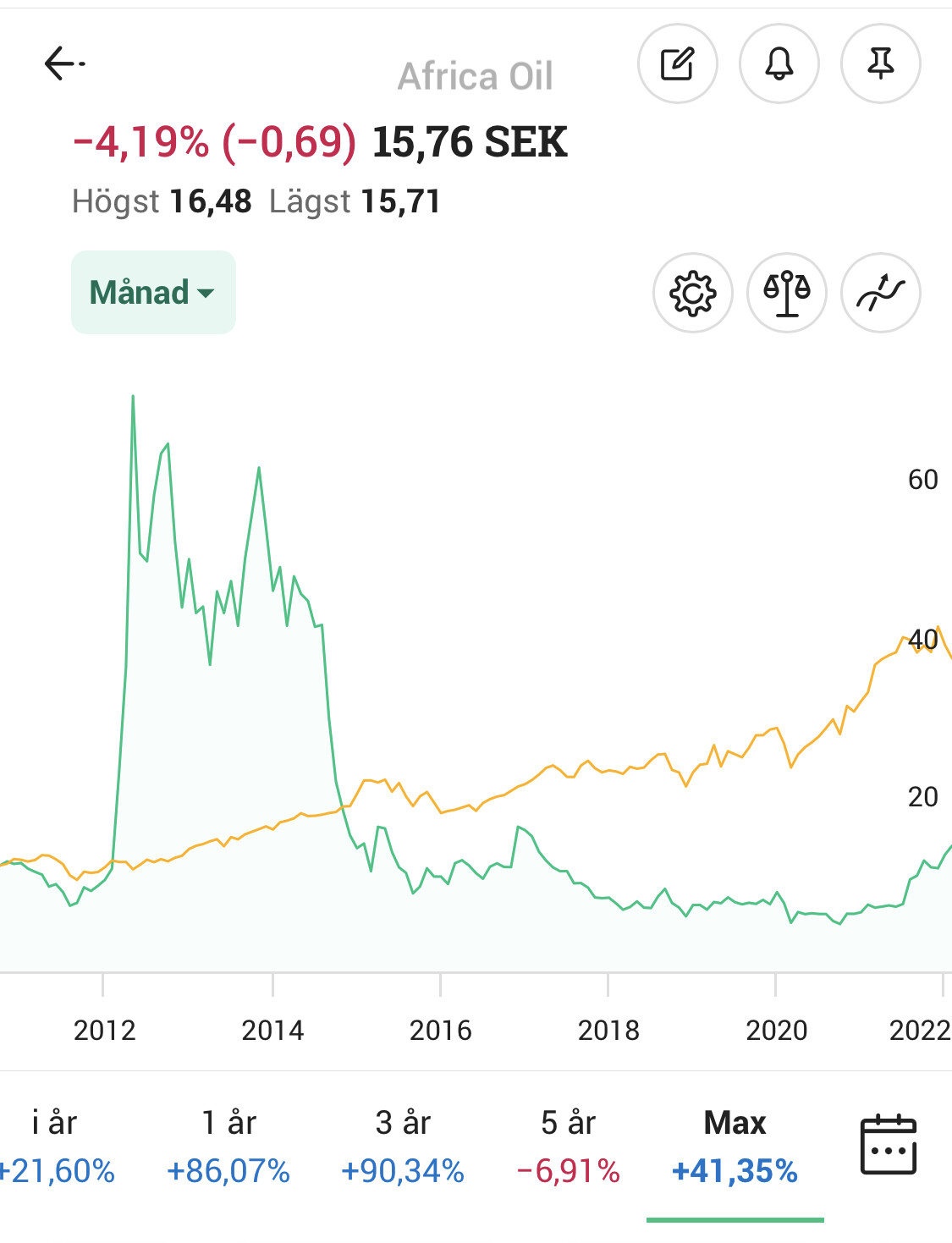Tap the 15,76 SEK price
952x1243 pixels.
[470, 142]
